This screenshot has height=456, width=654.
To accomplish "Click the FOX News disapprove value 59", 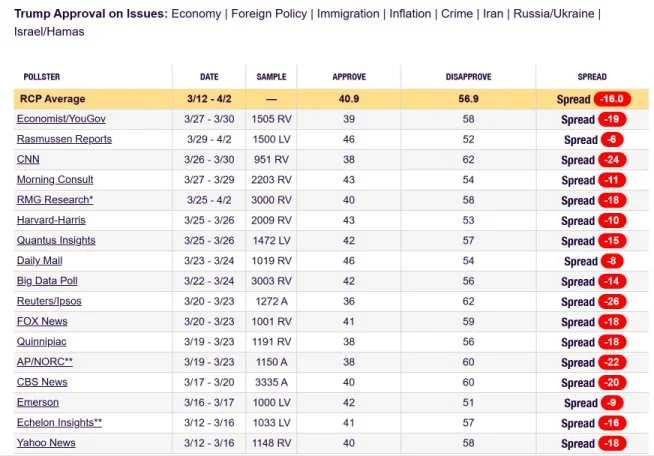I will pyautogui.click(x=468, y=322).
